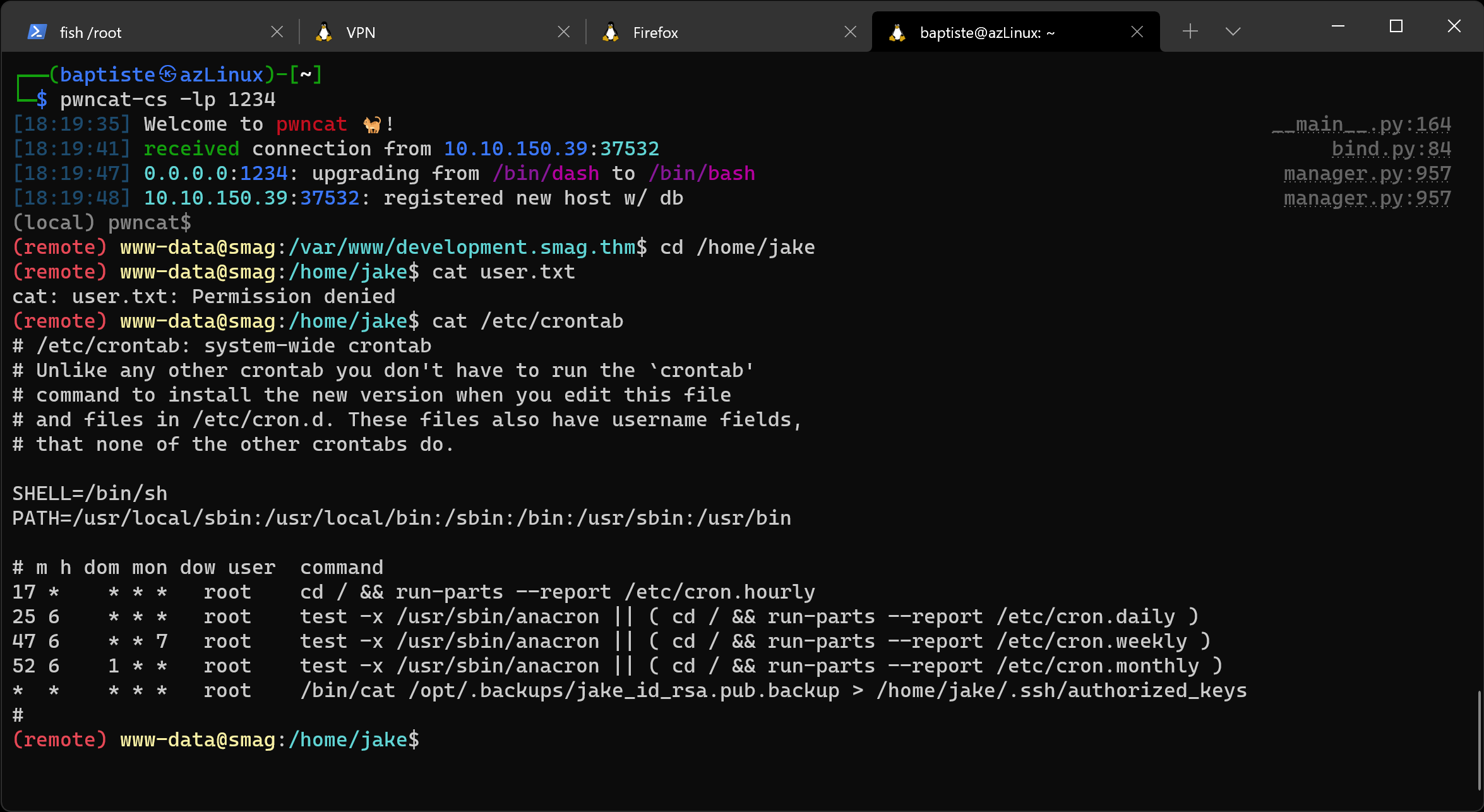Click the PowerShell icon on fish tab
Screen dimensions: 1484x812
pos(37,32)
